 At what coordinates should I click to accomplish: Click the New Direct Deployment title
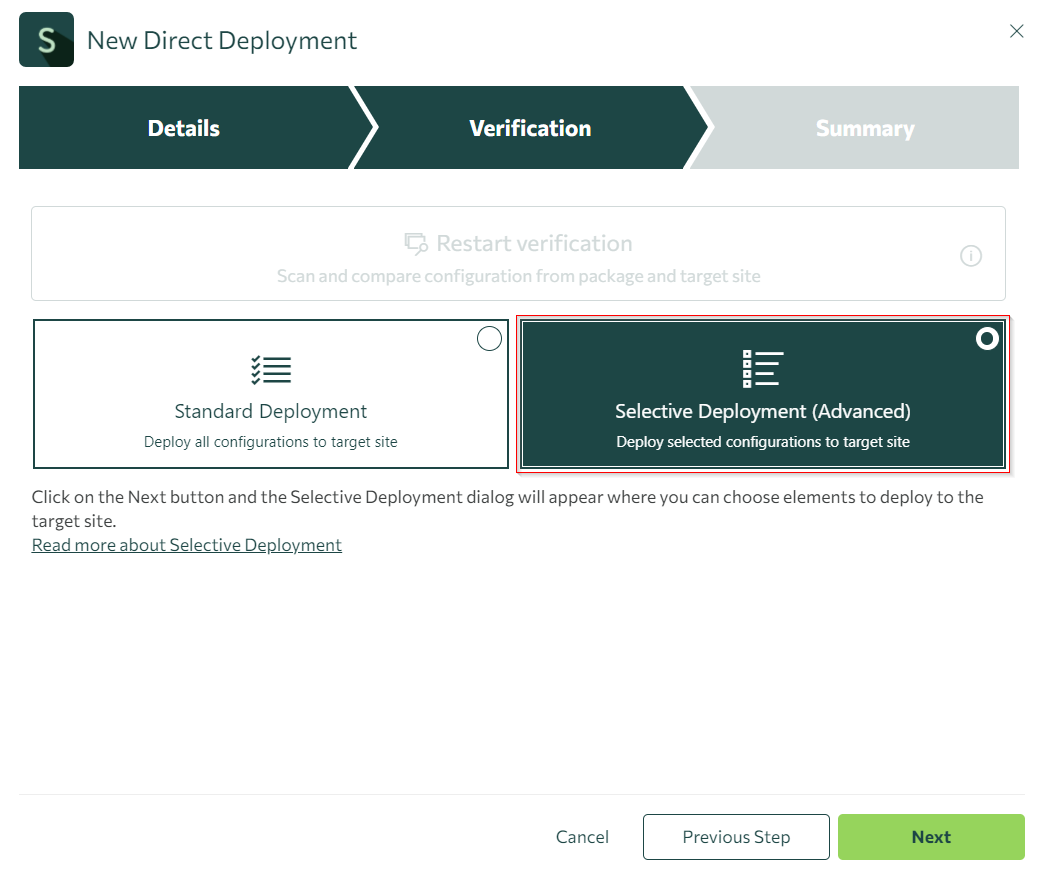222,41
